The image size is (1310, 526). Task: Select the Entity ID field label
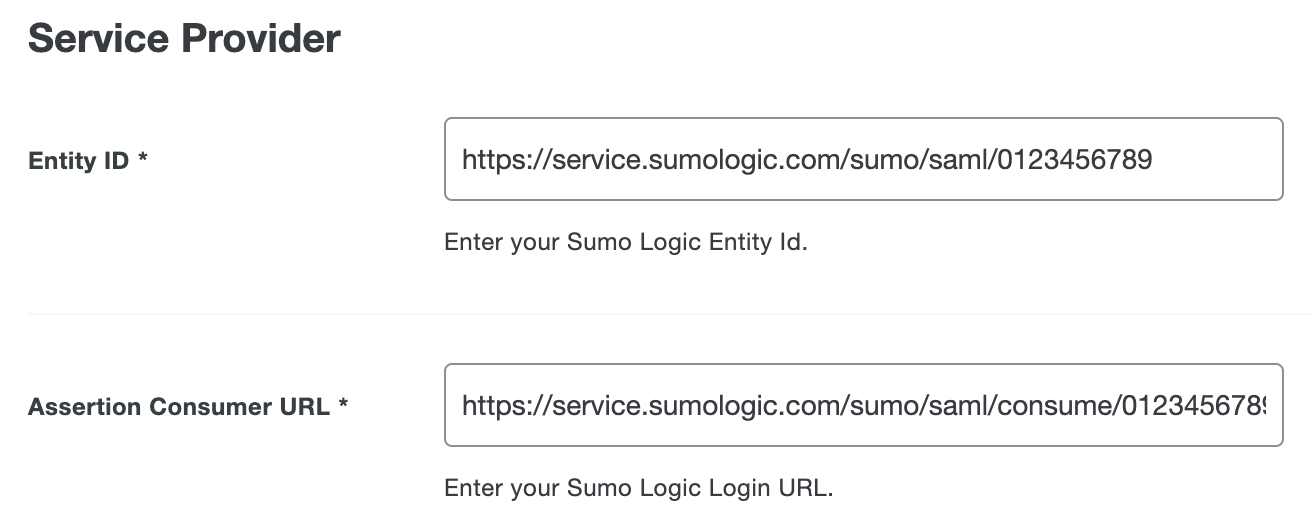tap(79, 160)
